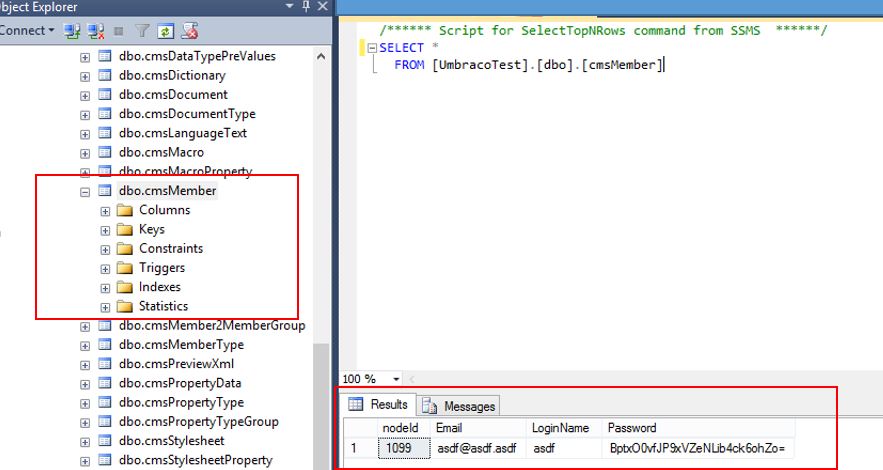This screenshot has height=470, width=883.
Task: Click the Triggers folder icon
Action: tap(124, 268)
